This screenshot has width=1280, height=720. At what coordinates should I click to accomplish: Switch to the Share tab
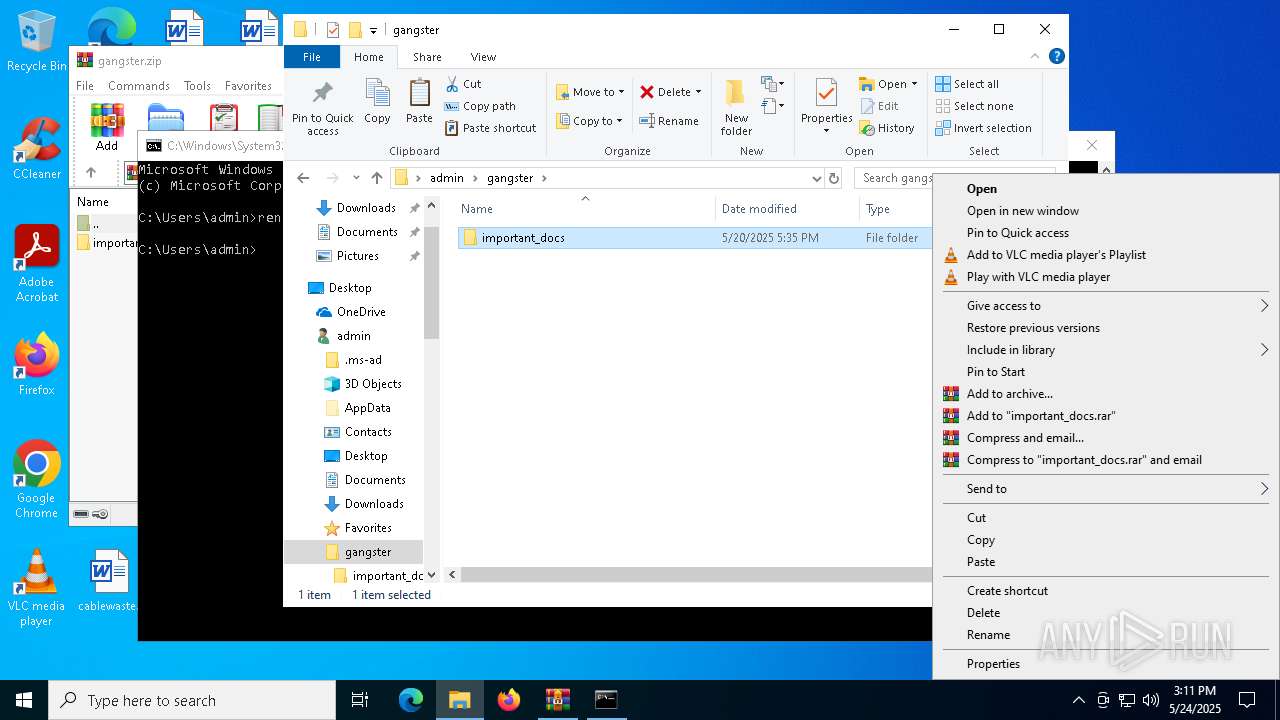pyautogui.click(x=427, y=57)
